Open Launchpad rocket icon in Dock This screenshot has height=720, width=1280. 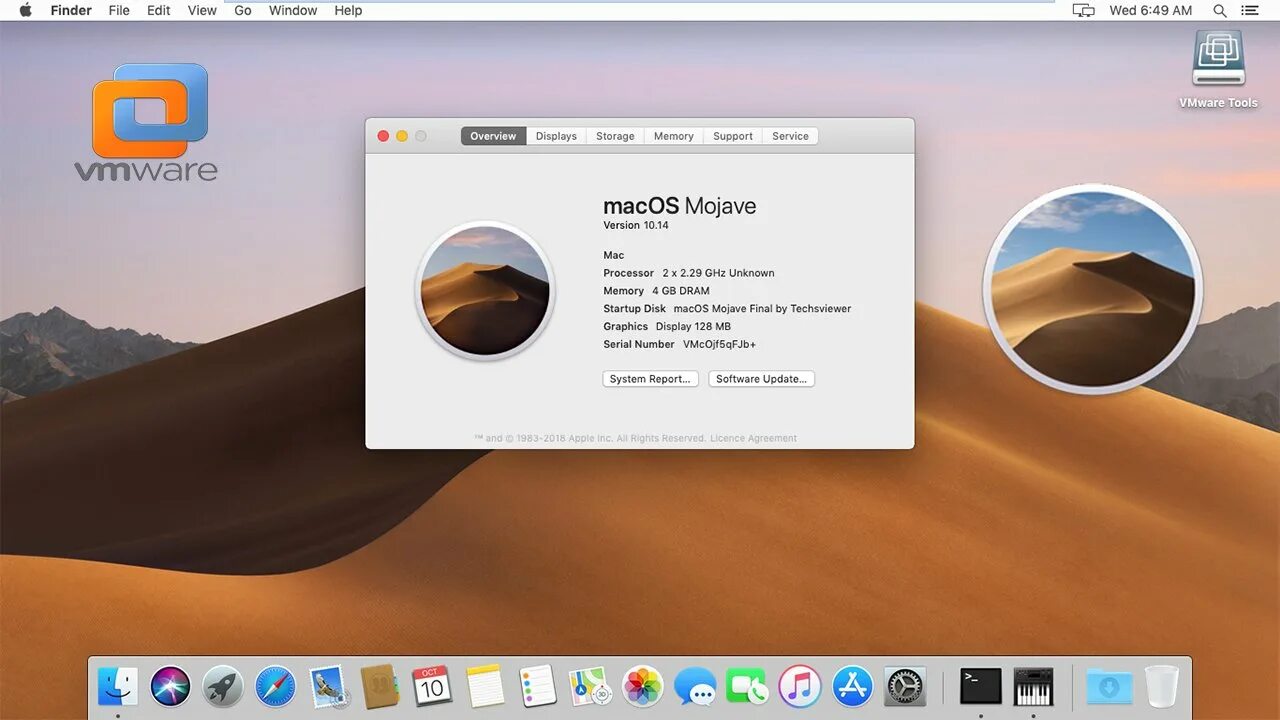coord(222,687)
